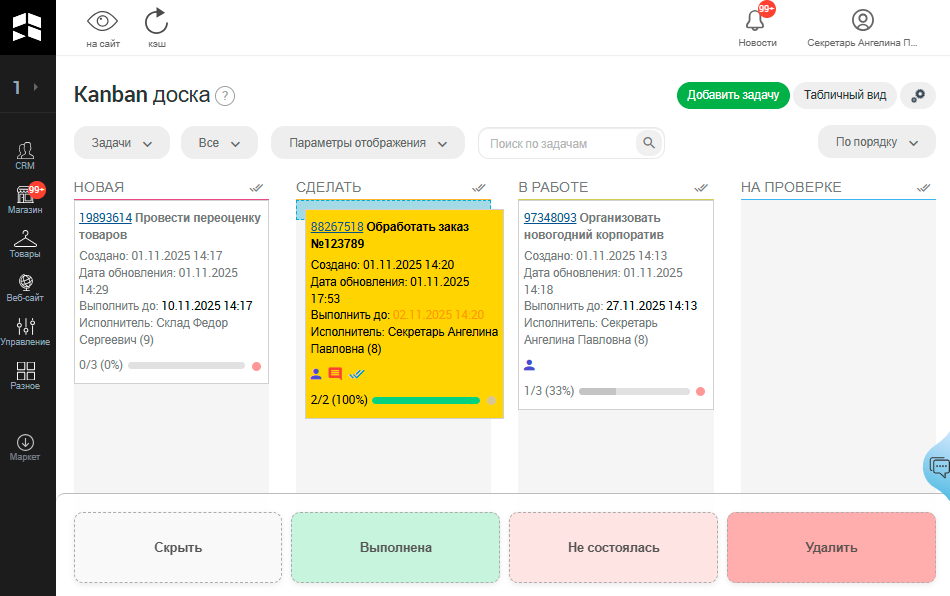Open the Веб-сайт globe icon
Image resolution: width=950 pixels, height=596 pixels.
pos(25,287)
